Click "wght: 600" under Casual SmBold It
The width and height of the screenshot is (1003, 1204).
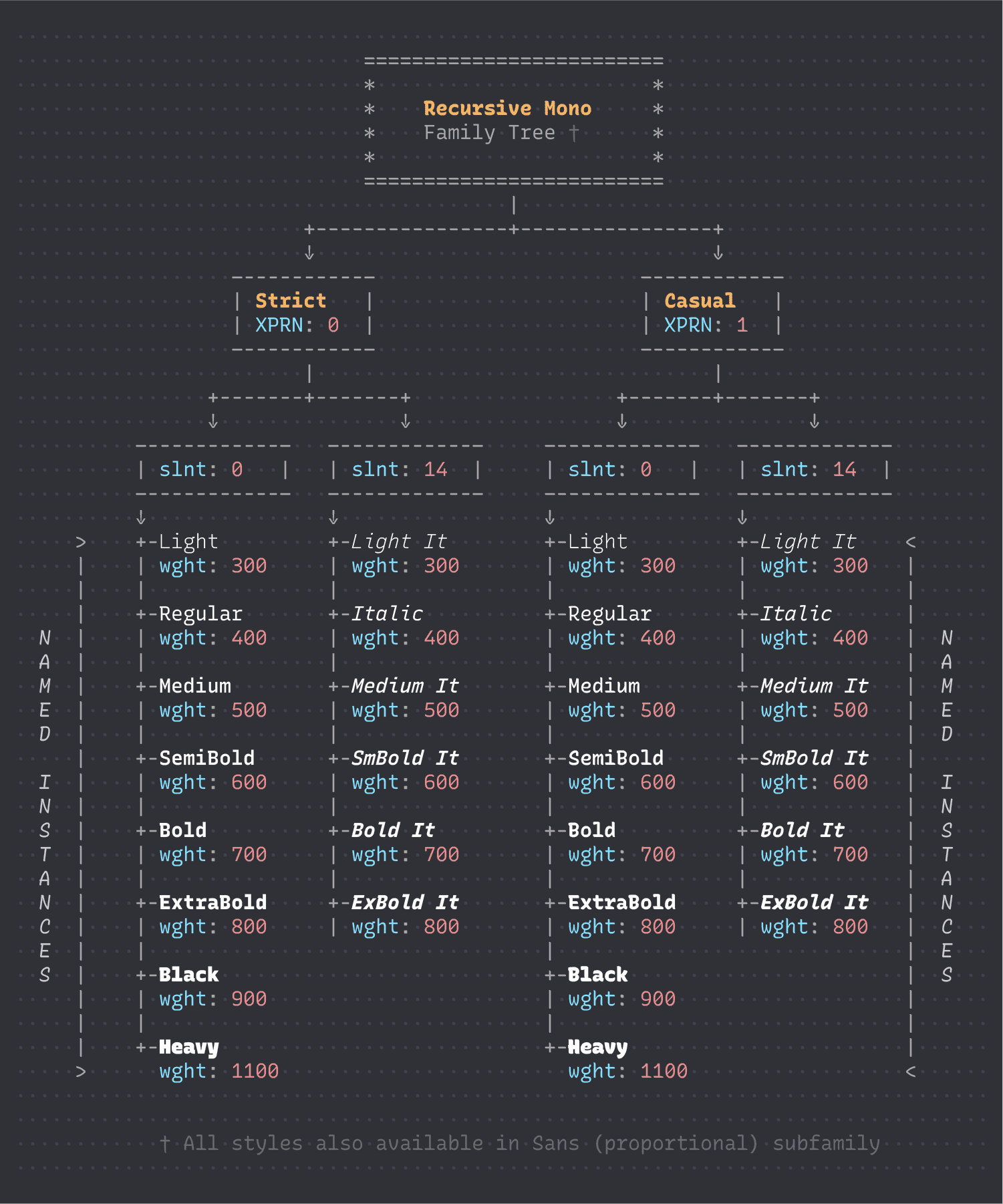coord(814,783)
